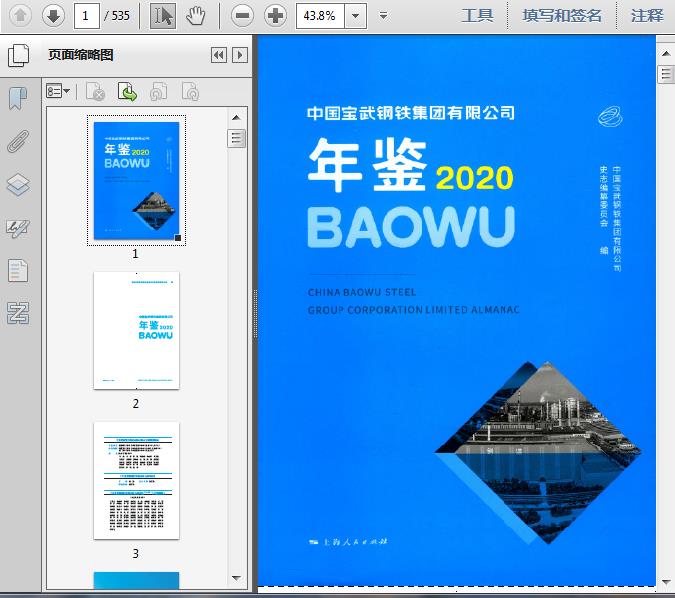Open the zoom percentage dropdown
Image resolution: width=675 pixels, height=598 pixels.
[x=356, y=16]
